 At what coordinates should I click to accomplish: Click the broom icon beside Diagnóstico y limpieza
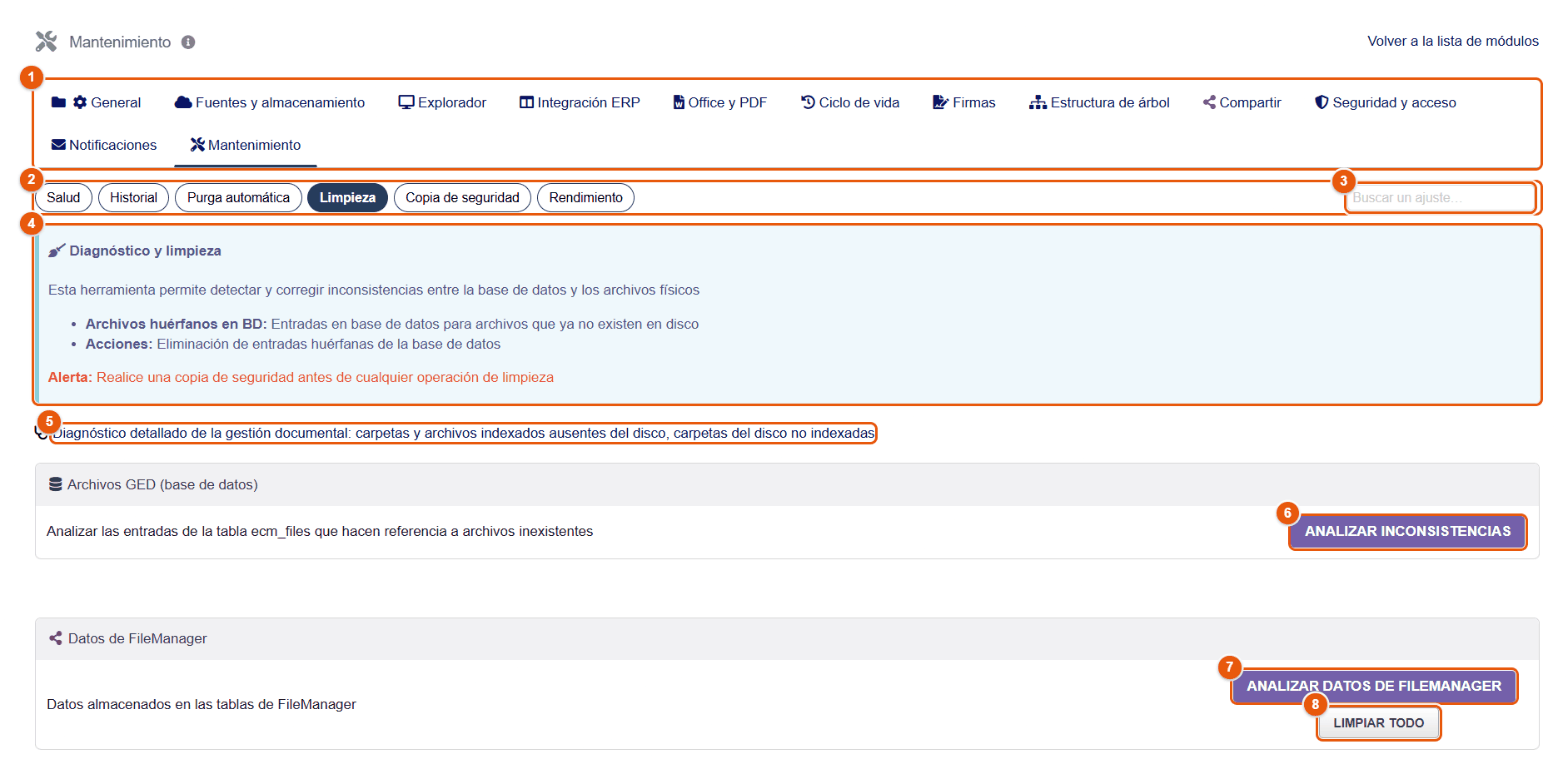pos(56,250)
